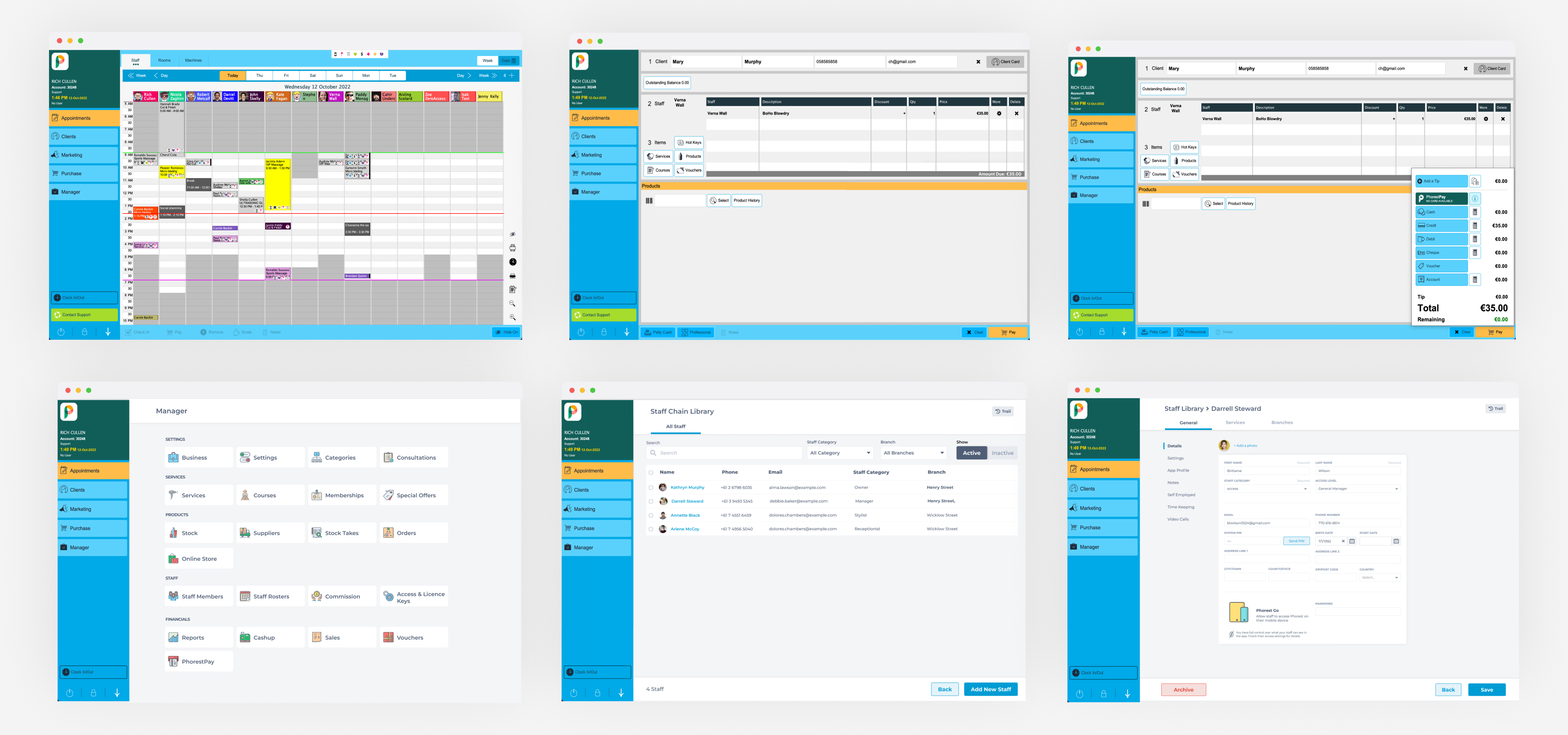Click the Add a Tip button in the payment panel
1568x735 pixels.
tap(1441, 181)
